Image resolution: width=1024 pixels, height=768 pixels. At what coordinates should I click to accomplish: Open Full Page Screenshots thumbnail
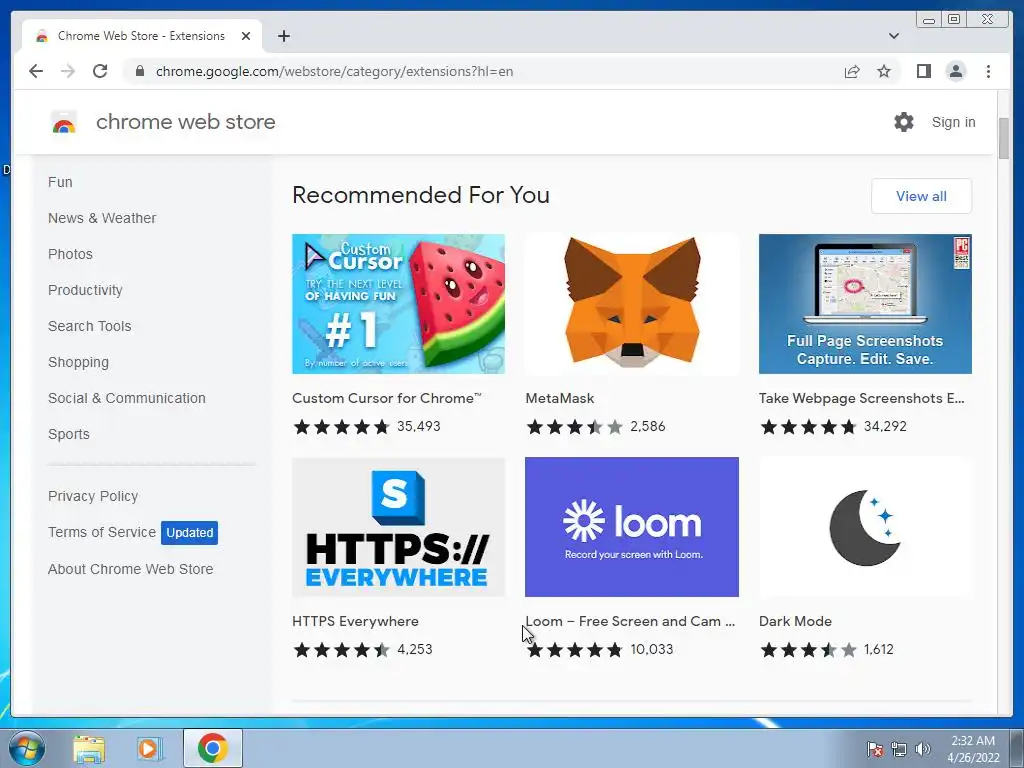pyautogui.click(x=865, y=304)
